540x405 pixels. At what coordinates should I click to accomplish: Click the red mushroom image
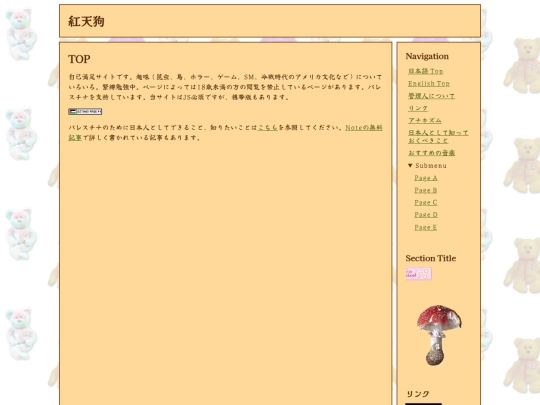point(439,335)
